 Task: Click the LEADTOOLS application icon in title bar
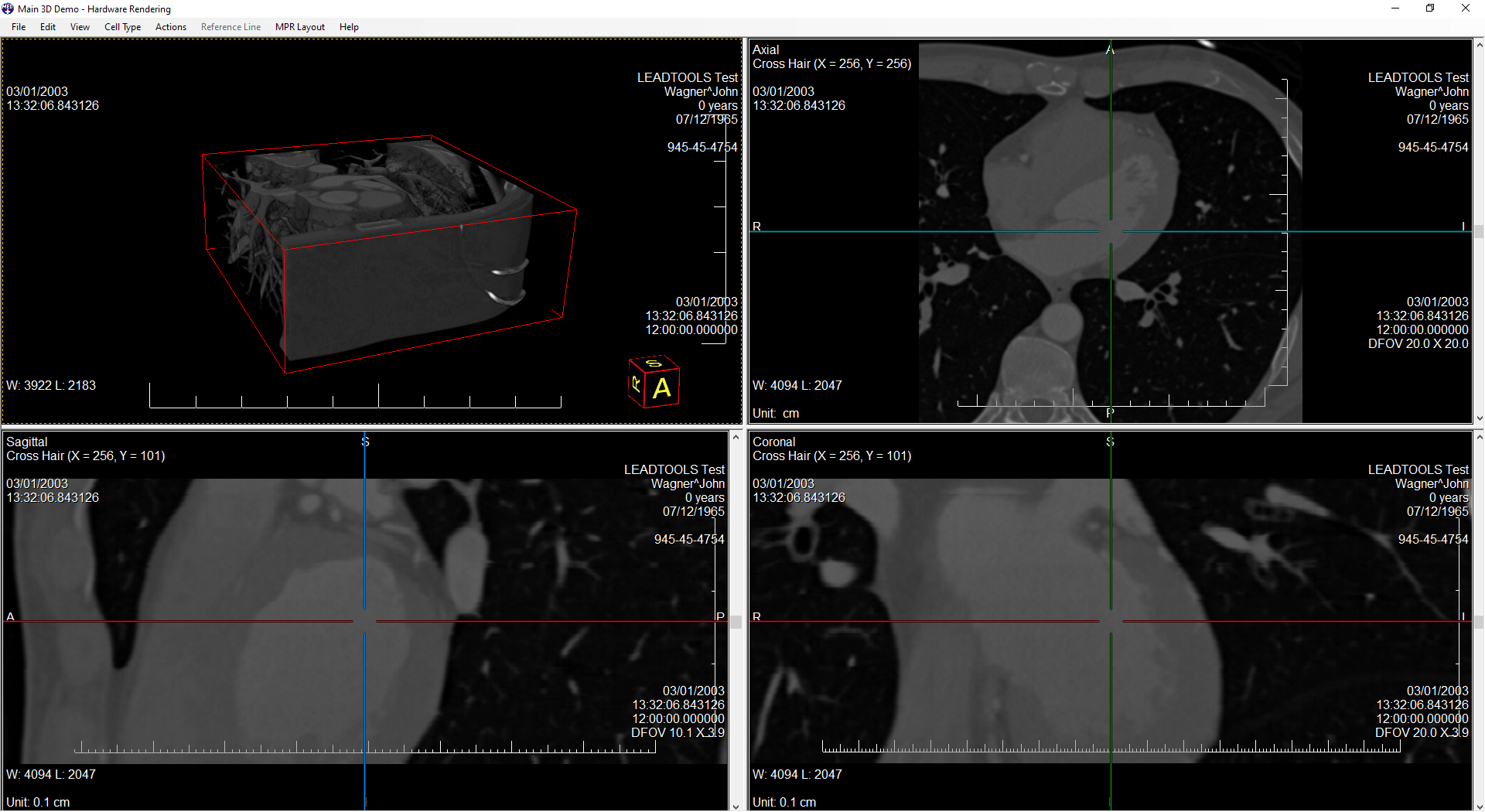tap(8, 9)
